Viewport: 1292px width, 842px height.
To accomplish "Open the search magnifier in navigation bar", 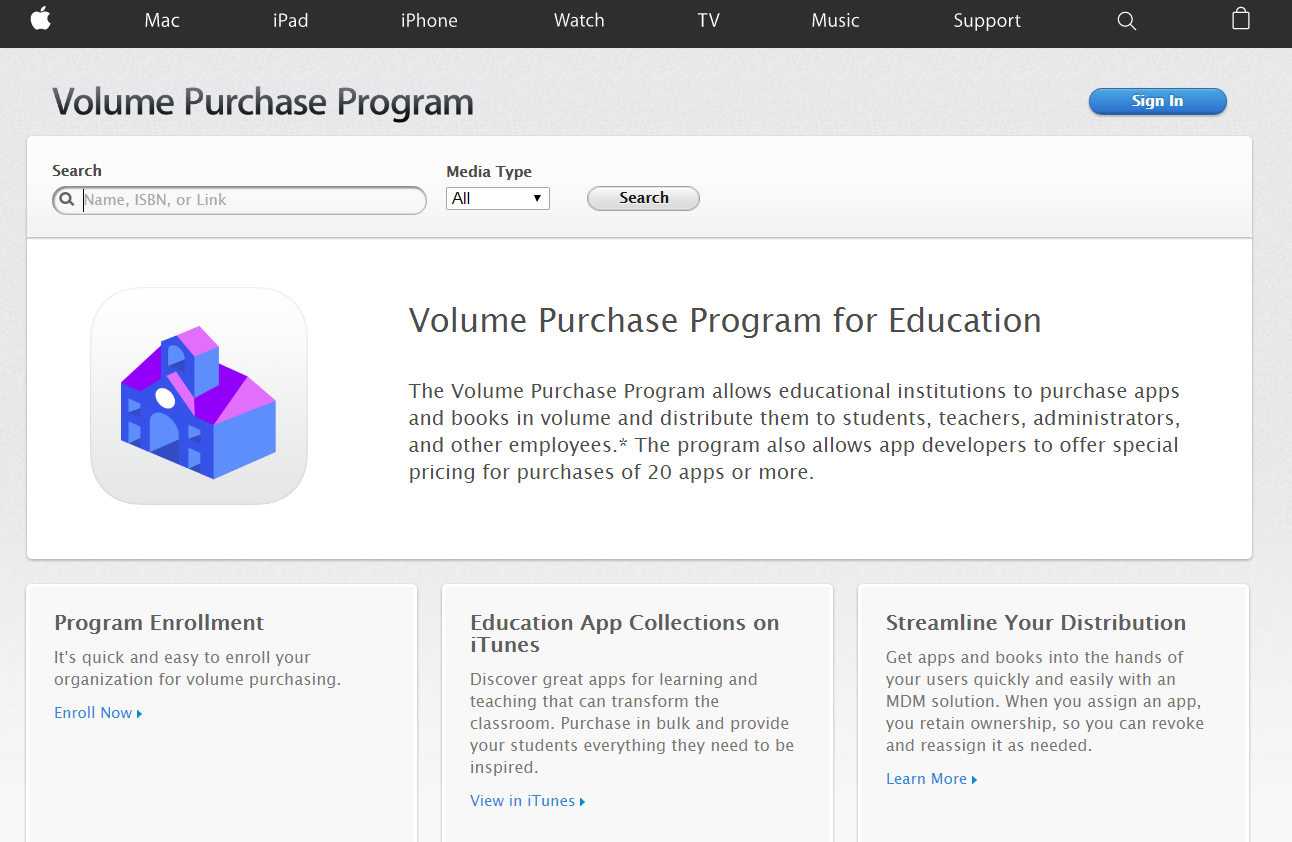I will click(x=1126, y=21).
